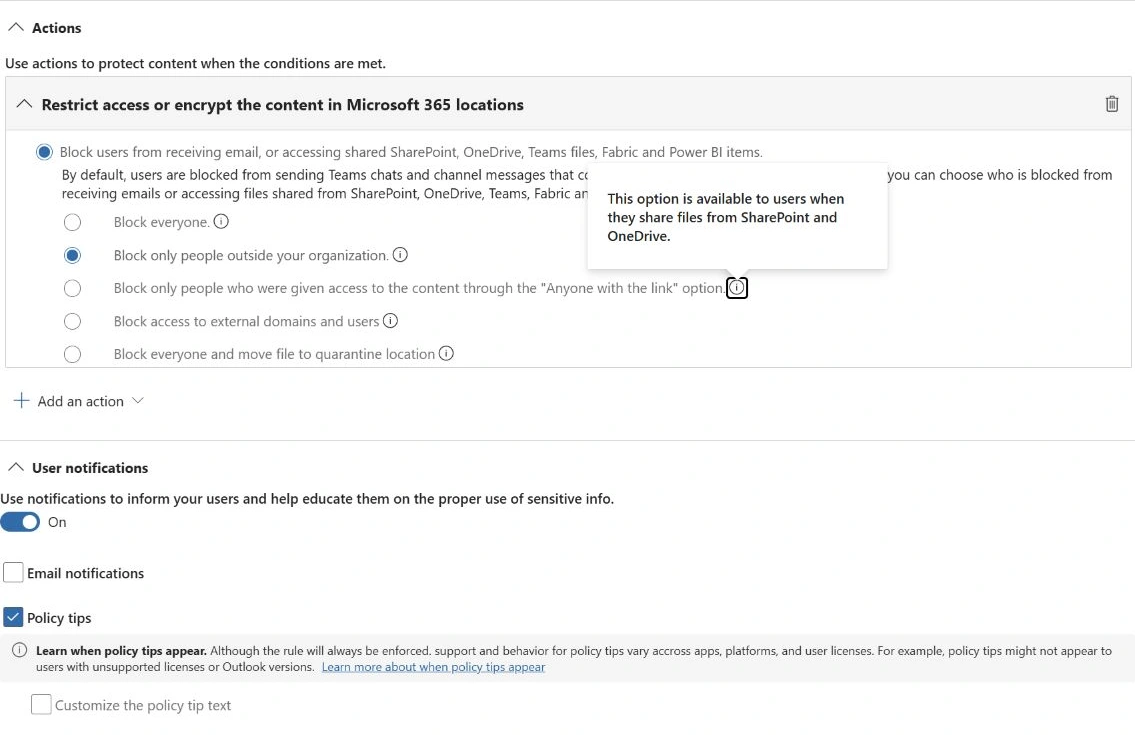Open info icon for Block only people outside organization
This screenshot has width=1135, height=735.
(x=400, y=255)
